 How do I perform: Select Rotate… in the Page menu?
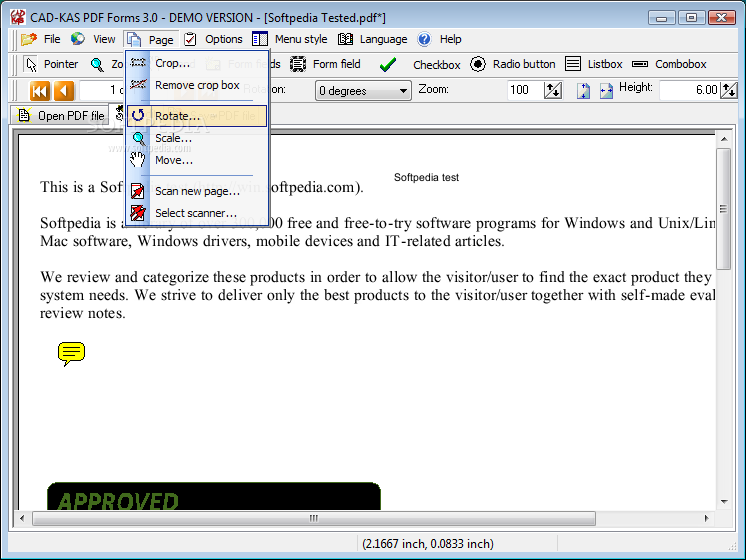[x=197, y=116]
